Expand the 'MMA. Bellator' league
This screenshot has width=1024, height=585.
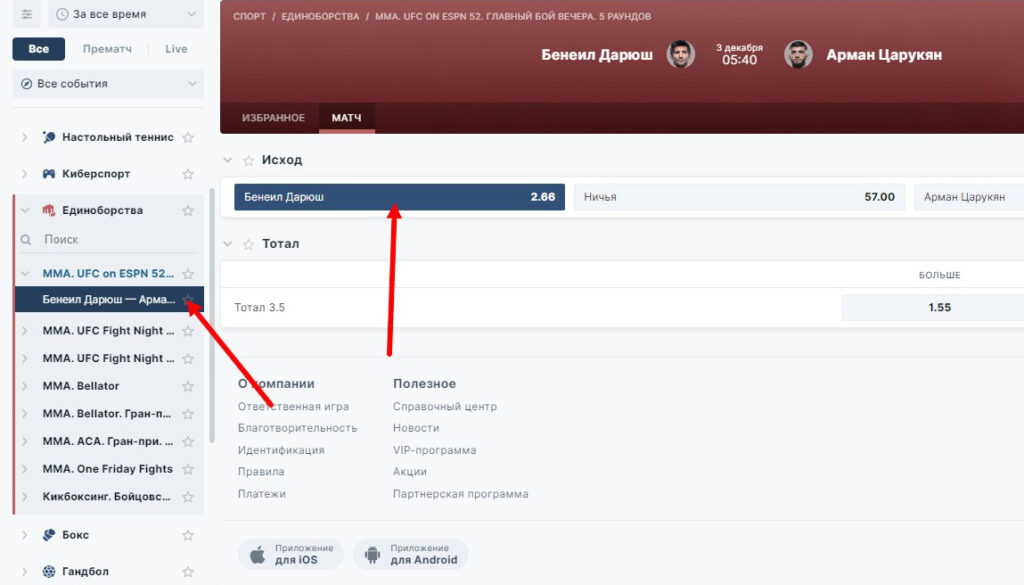click(24, 386)
